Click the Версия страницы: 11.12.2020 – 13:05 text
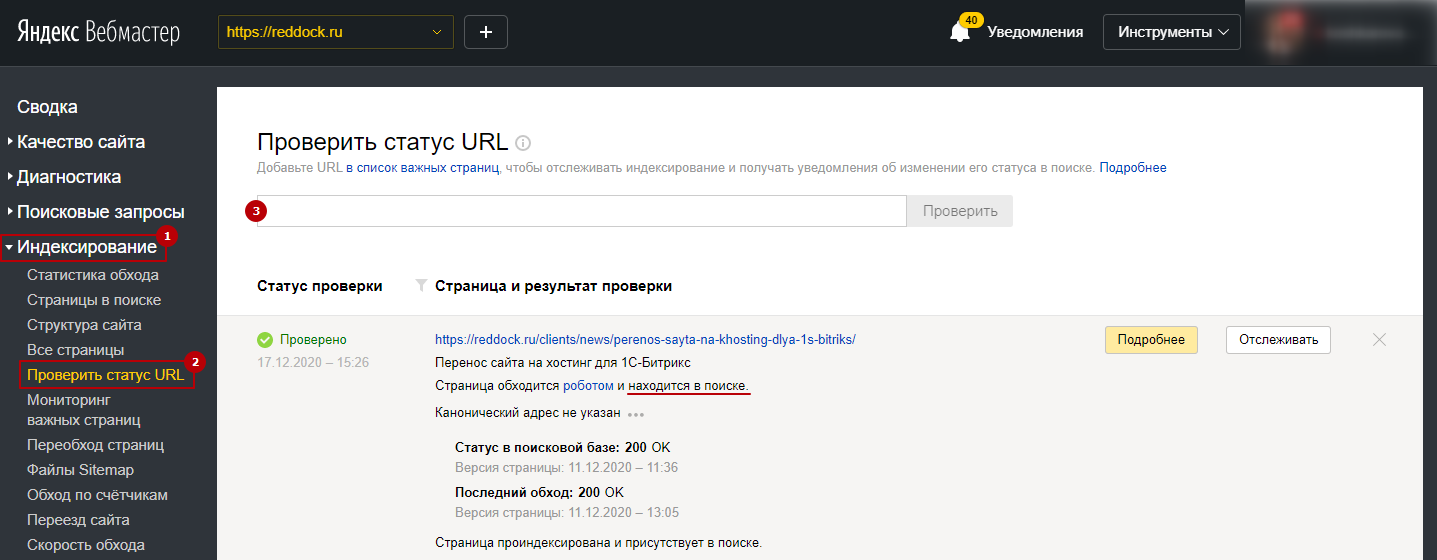This screenshot has width=1437, height=560. pos(567,514)
